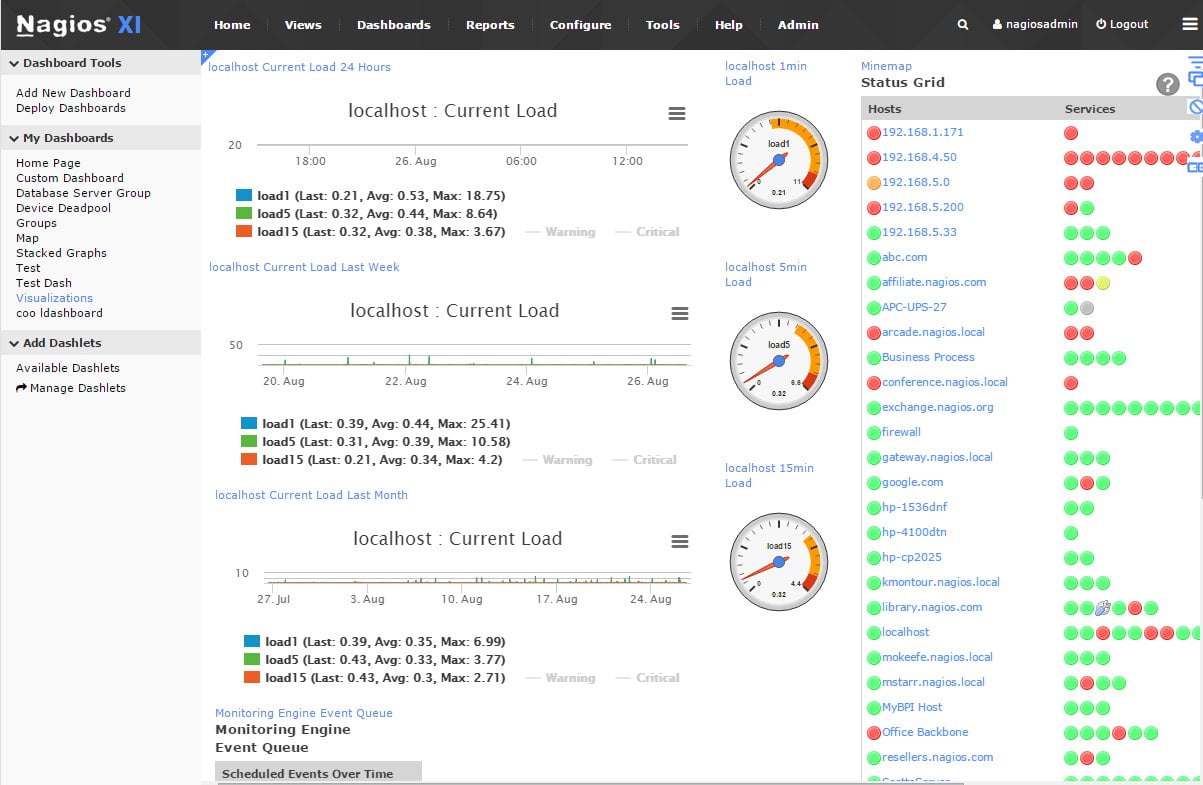Screen dimensions: 1203x785
Task: Click the gray service dot for APC-UPS-27
Action: point(1087,308)
